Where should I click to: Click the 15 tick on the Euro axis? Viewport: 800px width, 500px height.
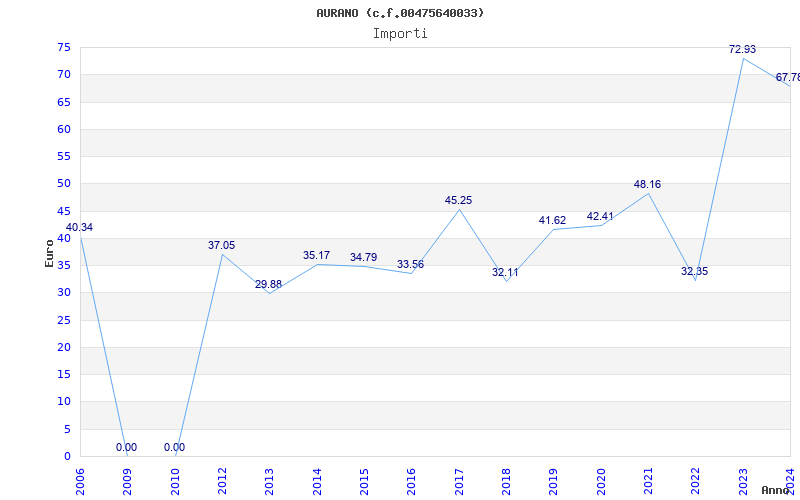click(x=64, y=374)
